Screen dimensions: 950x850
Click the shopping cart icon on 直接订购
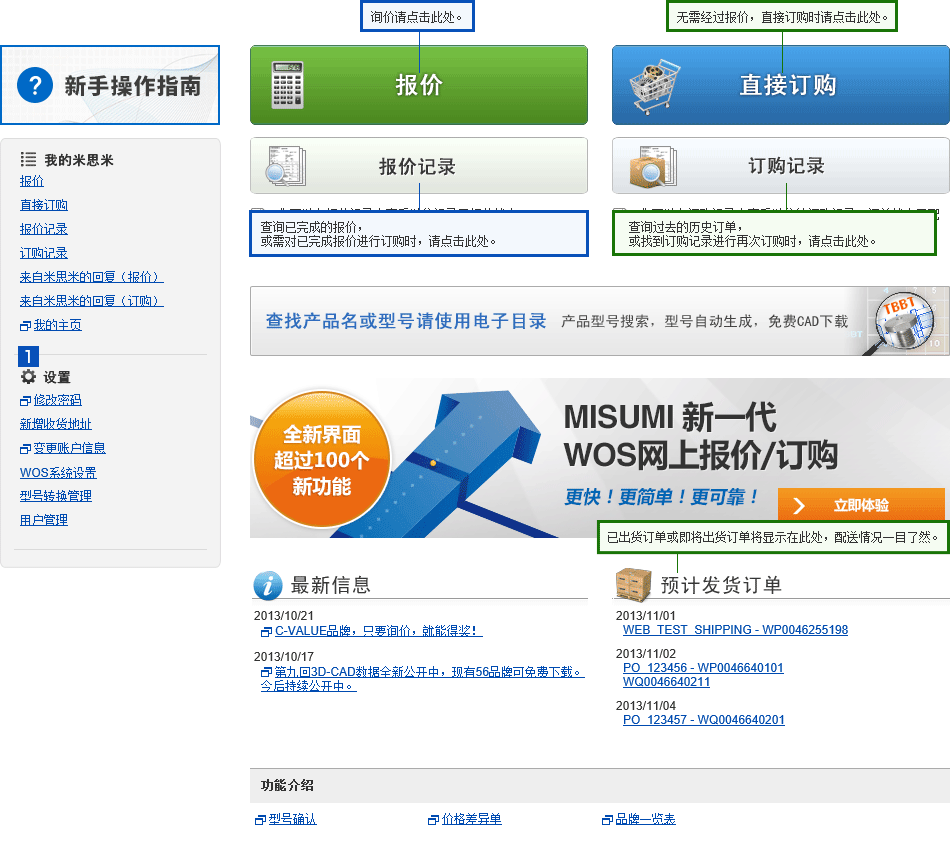654,86
